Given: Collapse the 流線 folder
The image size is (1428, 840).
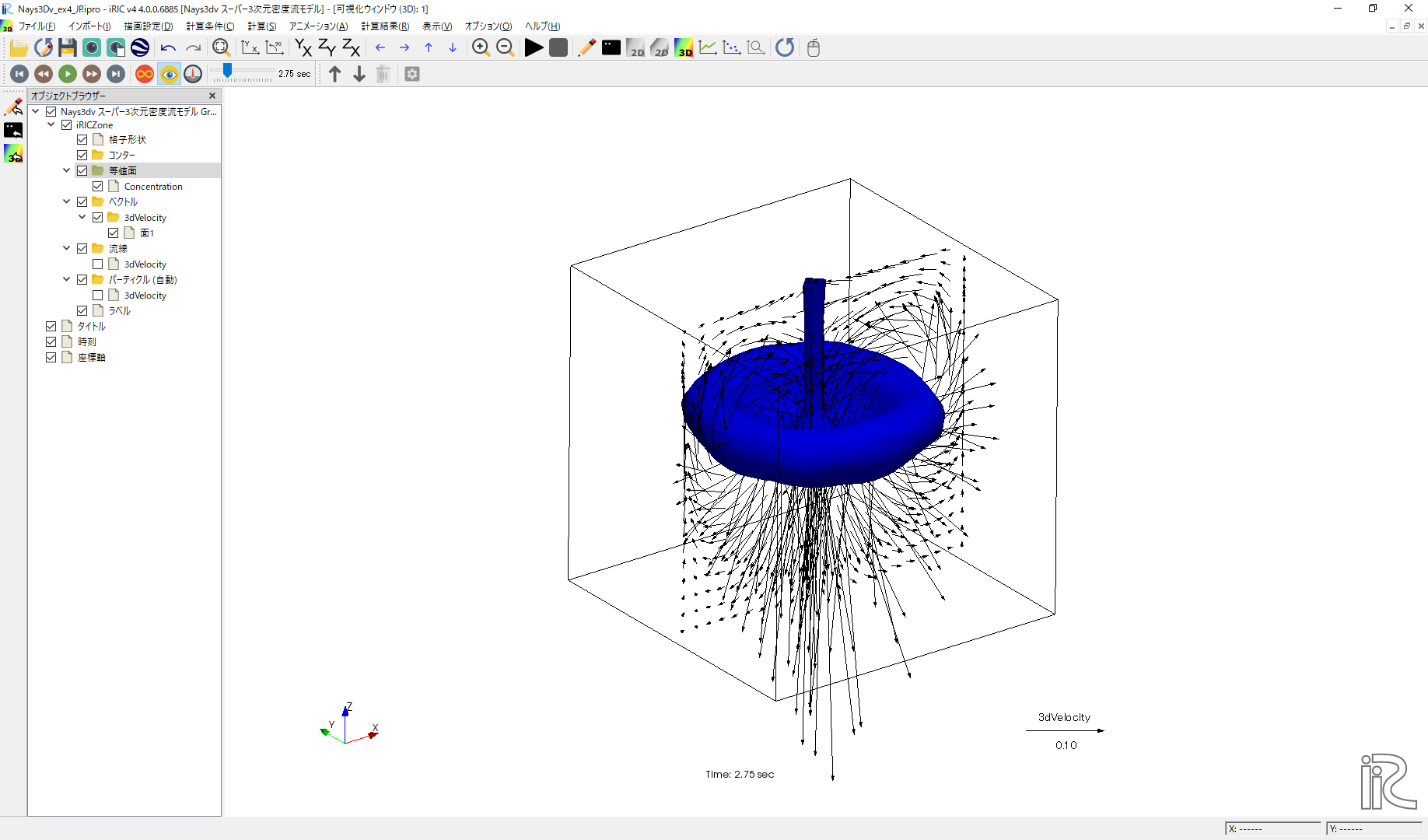Looking at the screenshot, I should click(67, 248).
